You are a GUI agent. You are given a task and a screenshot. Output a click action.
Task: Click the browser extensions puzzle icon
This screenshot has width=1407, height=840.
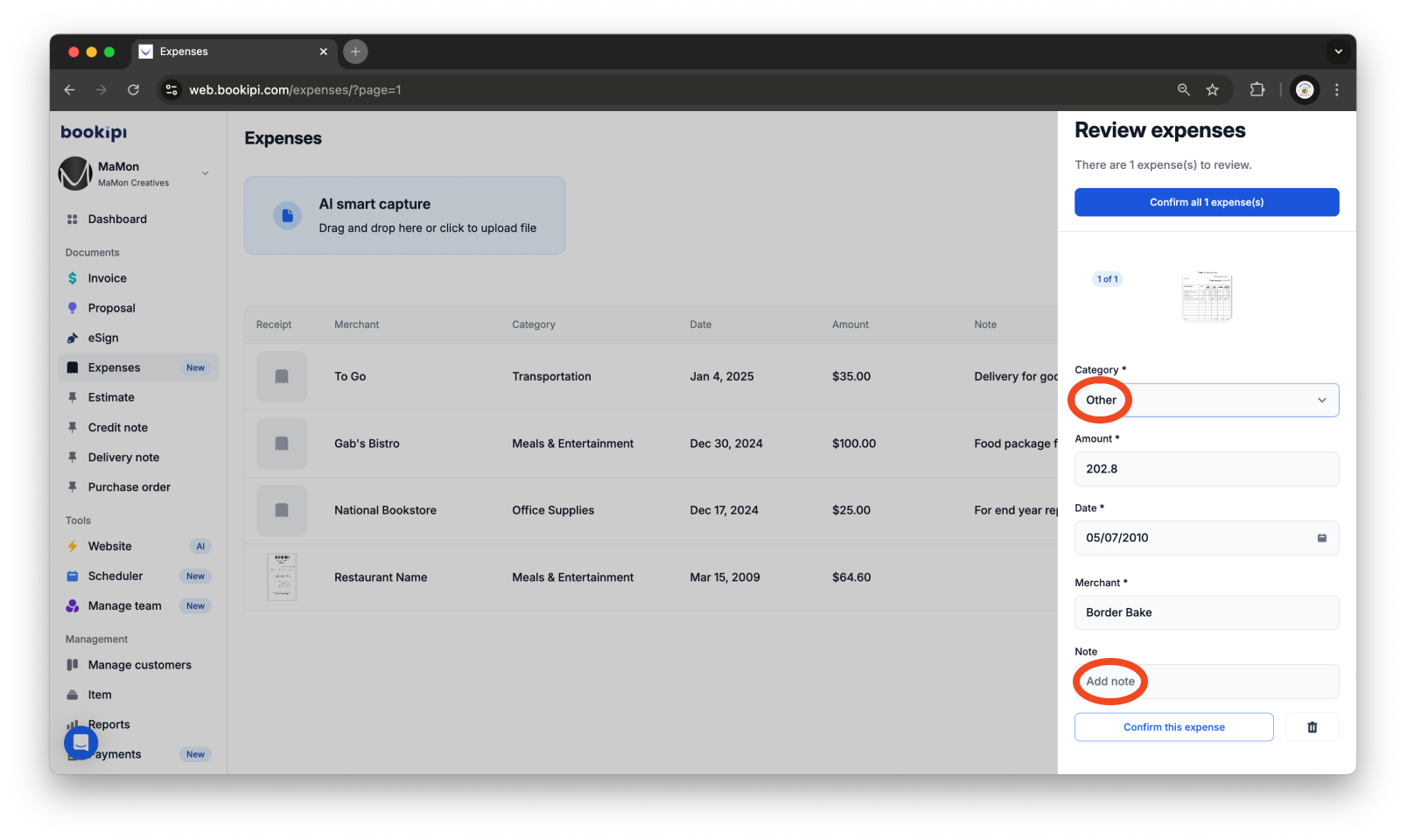1257,89
